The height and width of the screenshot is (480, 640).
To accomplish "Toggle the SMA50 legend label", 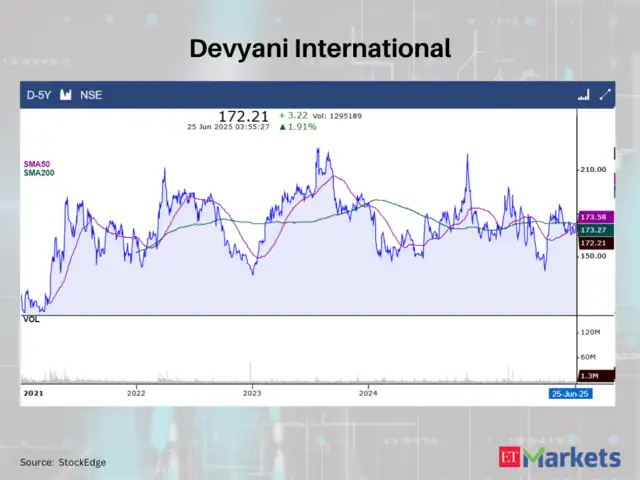I will [x=37, y=164].
